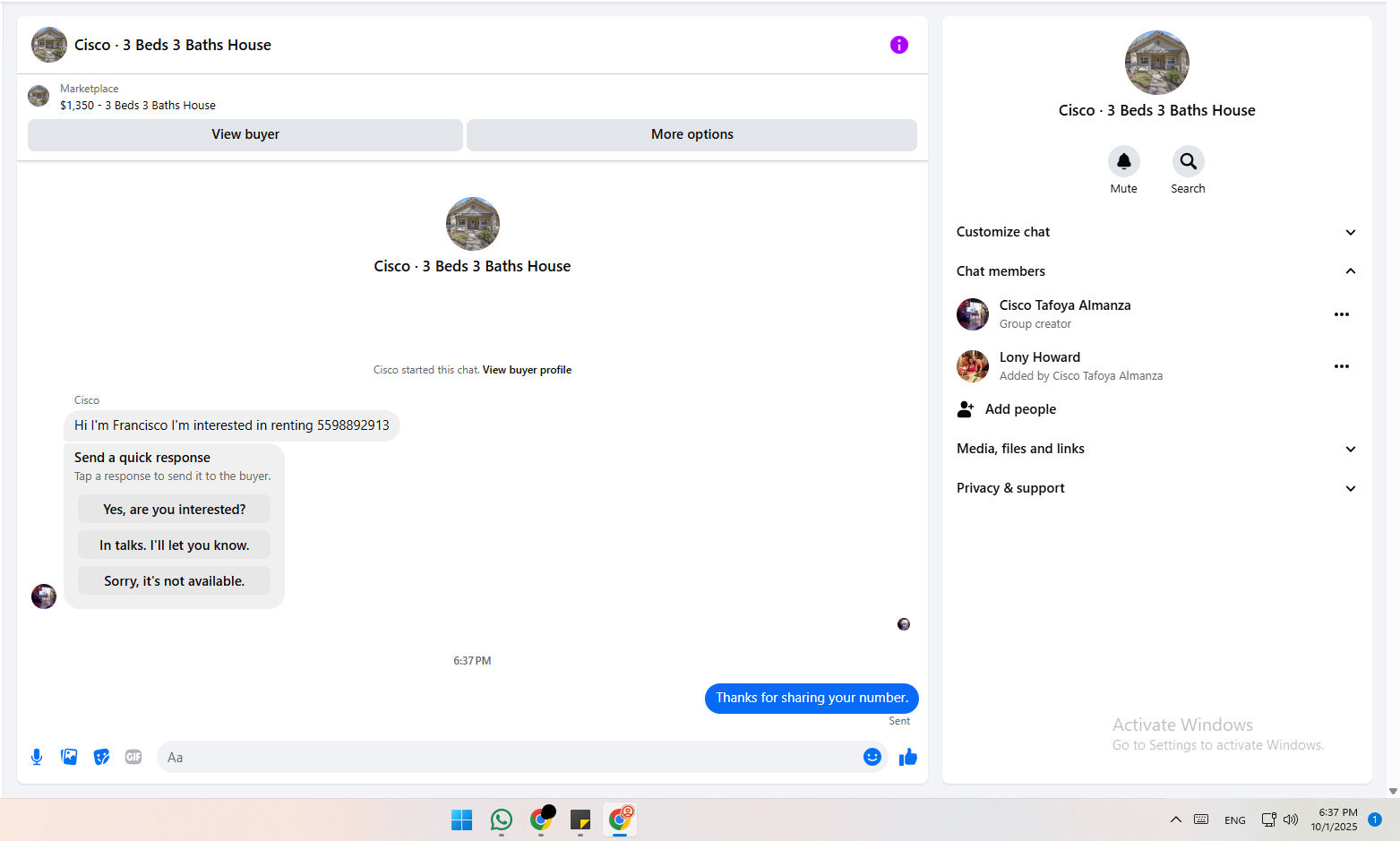Open options for Lony Howard
This screenshot has width=1400, height=841.
[x=1342, y=366]
